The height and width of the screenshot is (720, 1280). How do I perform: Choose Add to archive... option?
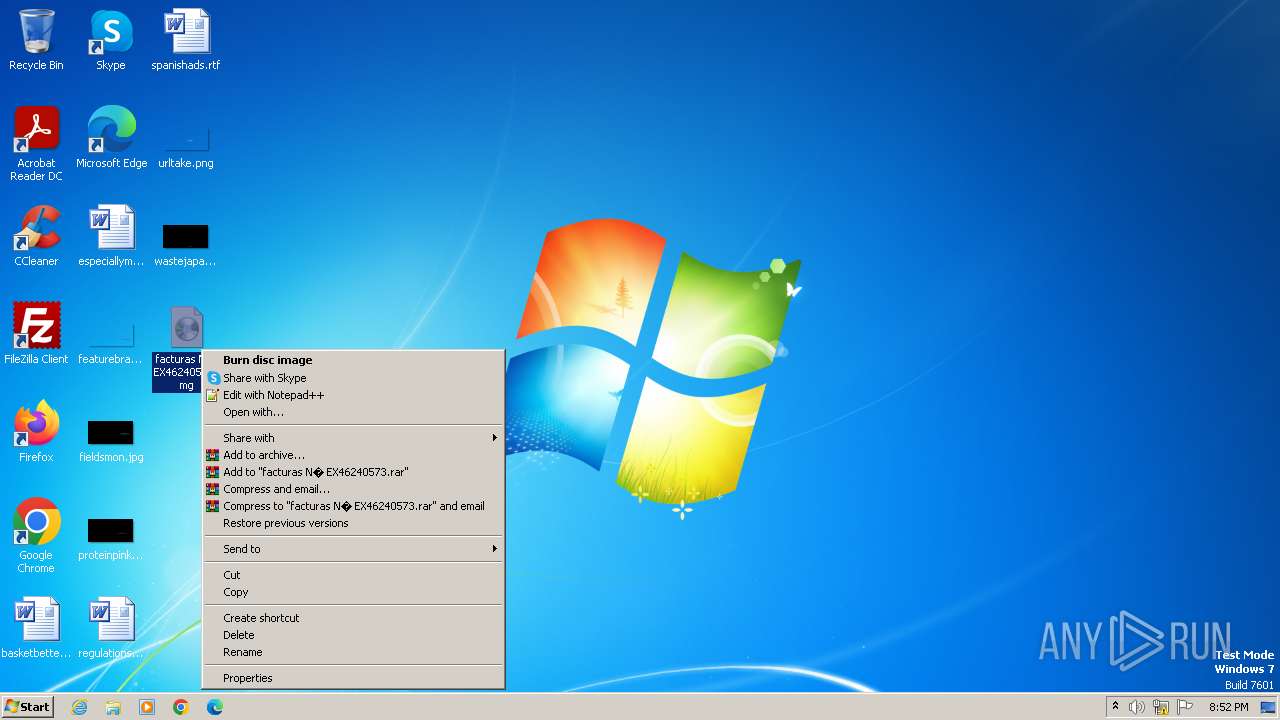[353, 455]
